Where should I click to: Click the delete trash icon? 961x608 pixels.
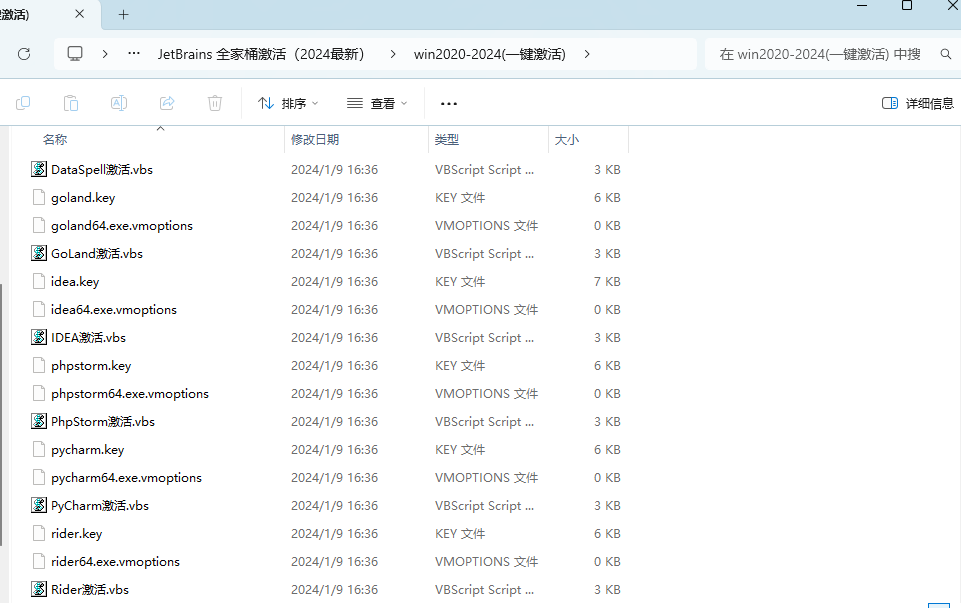[x=215, y=103]
